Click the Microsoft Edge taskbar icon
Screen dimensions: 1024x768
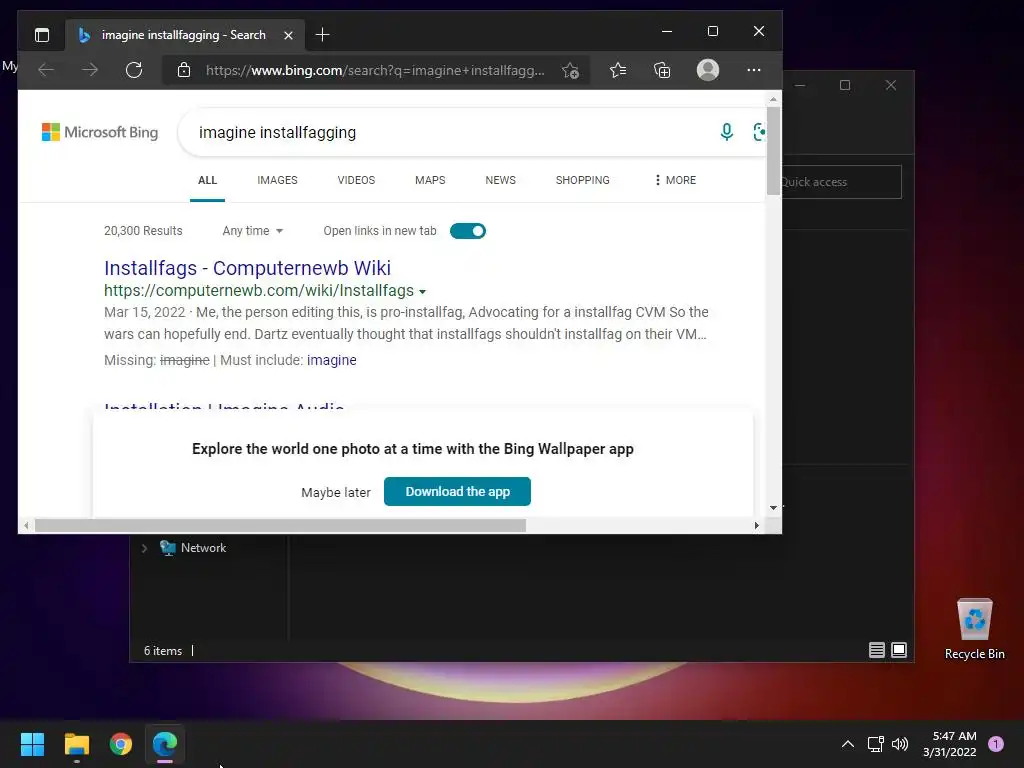165,744
